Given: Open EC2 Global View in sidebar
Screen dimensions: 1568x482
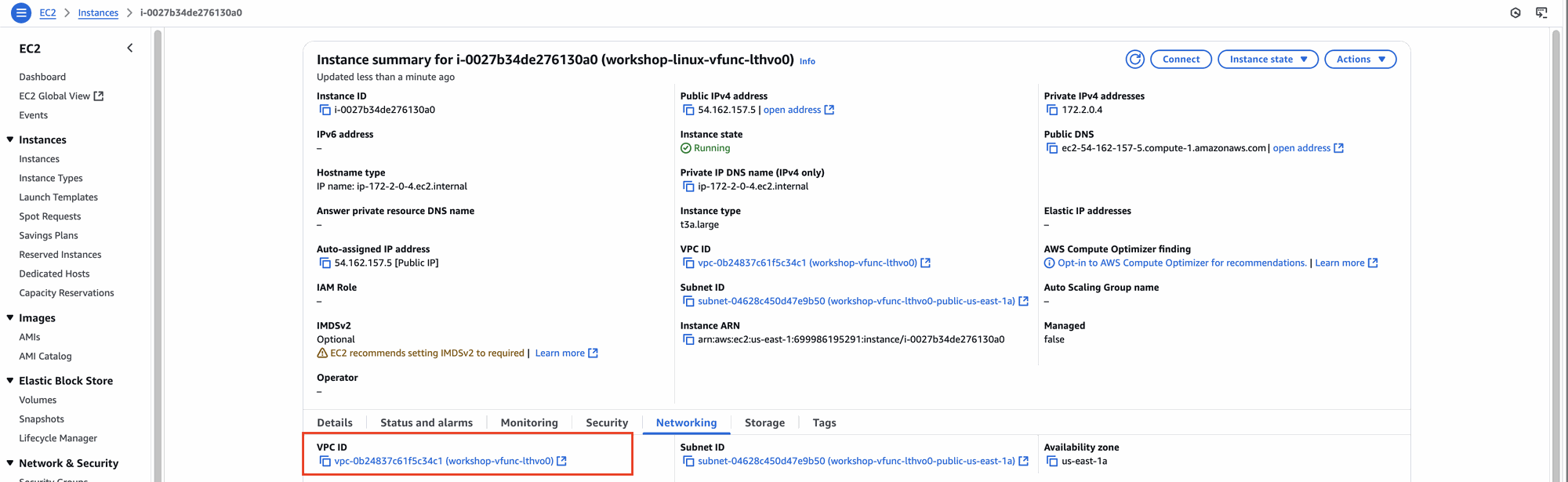Looking at the screenshot, I should 61,96.
